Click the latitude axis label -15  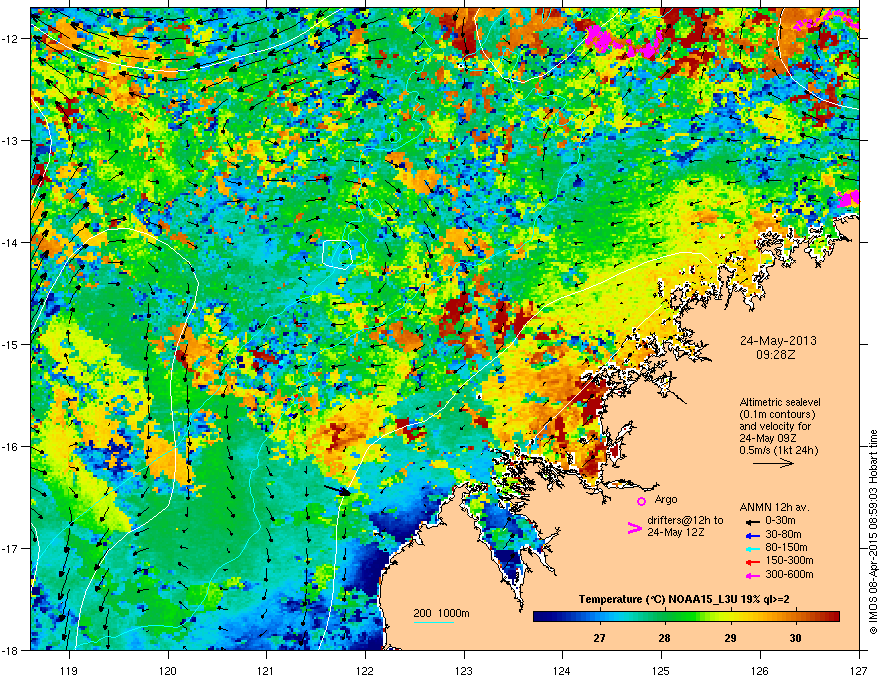(x=11, y=344)
